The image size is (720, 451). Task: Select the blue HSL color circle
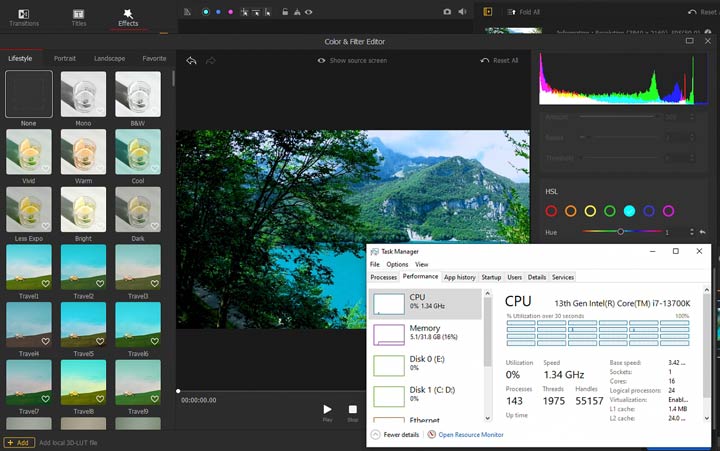tap(649, 211)
